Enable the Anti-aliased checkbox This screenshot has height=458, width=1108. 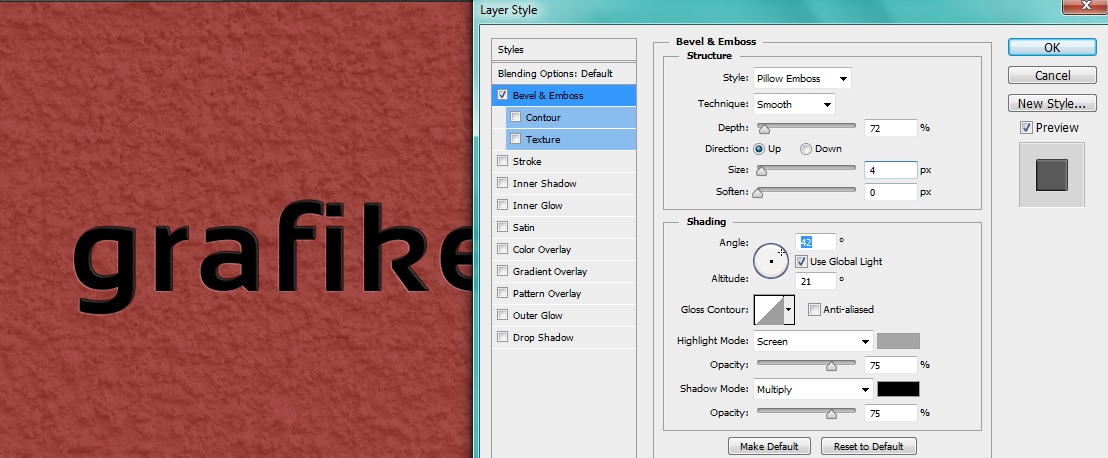814,310
